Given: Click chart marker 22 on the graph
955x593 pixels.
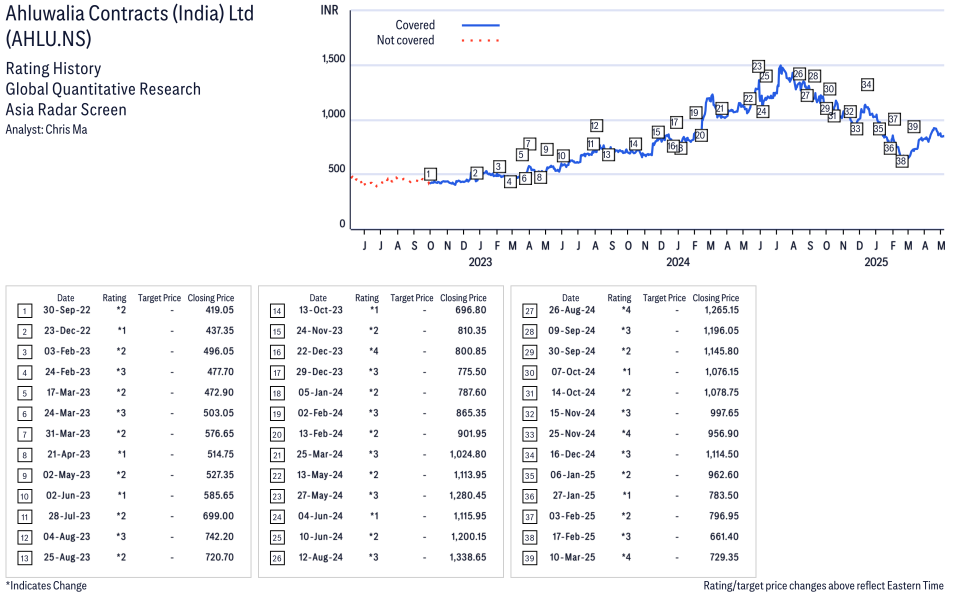Looking at the screenshot, I should tap(749, 99).
